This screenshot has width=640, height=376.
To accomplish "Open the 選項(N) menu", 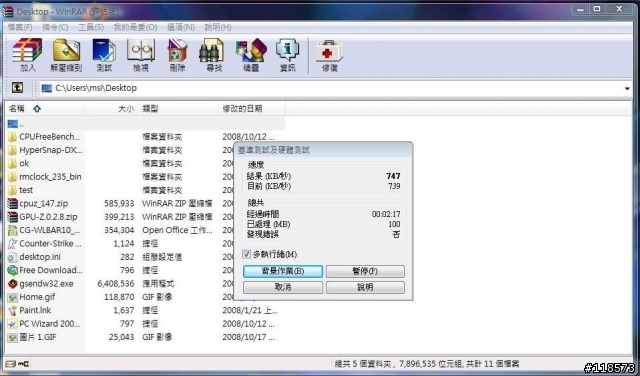I will click(181, 27).
